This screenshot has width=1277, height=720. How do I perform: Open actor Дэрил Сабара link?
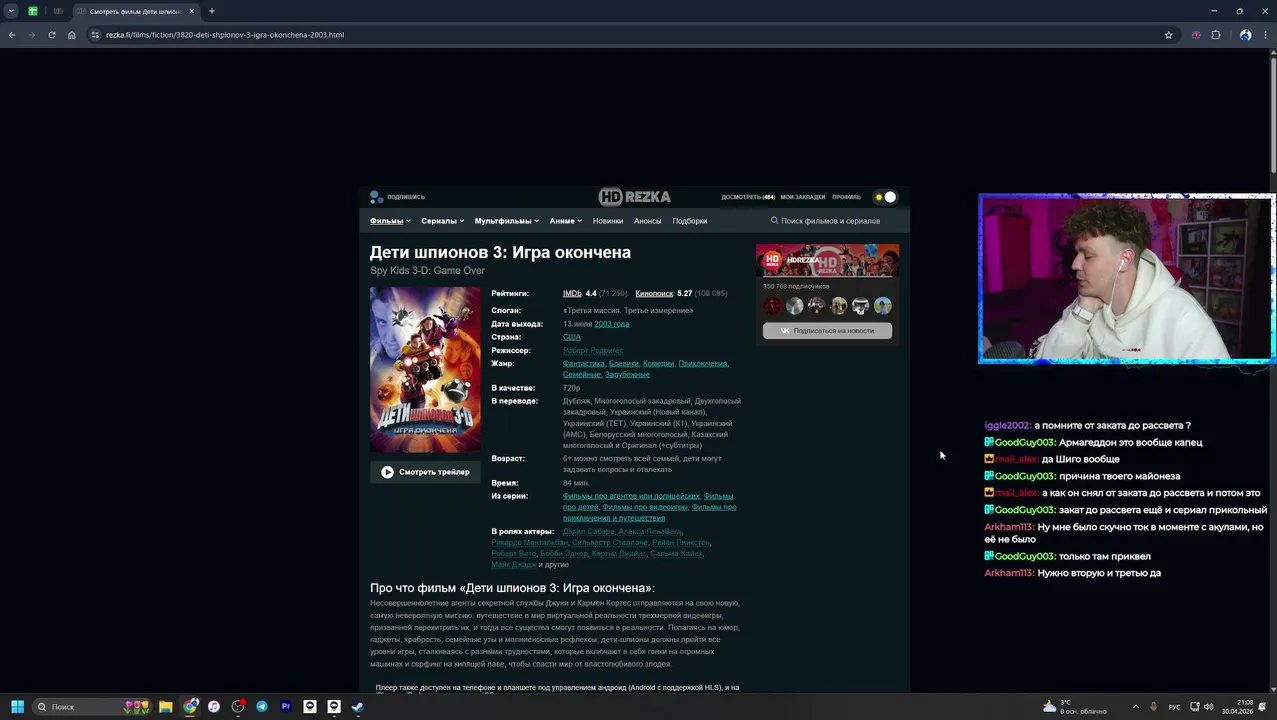(x=589, y=532)
